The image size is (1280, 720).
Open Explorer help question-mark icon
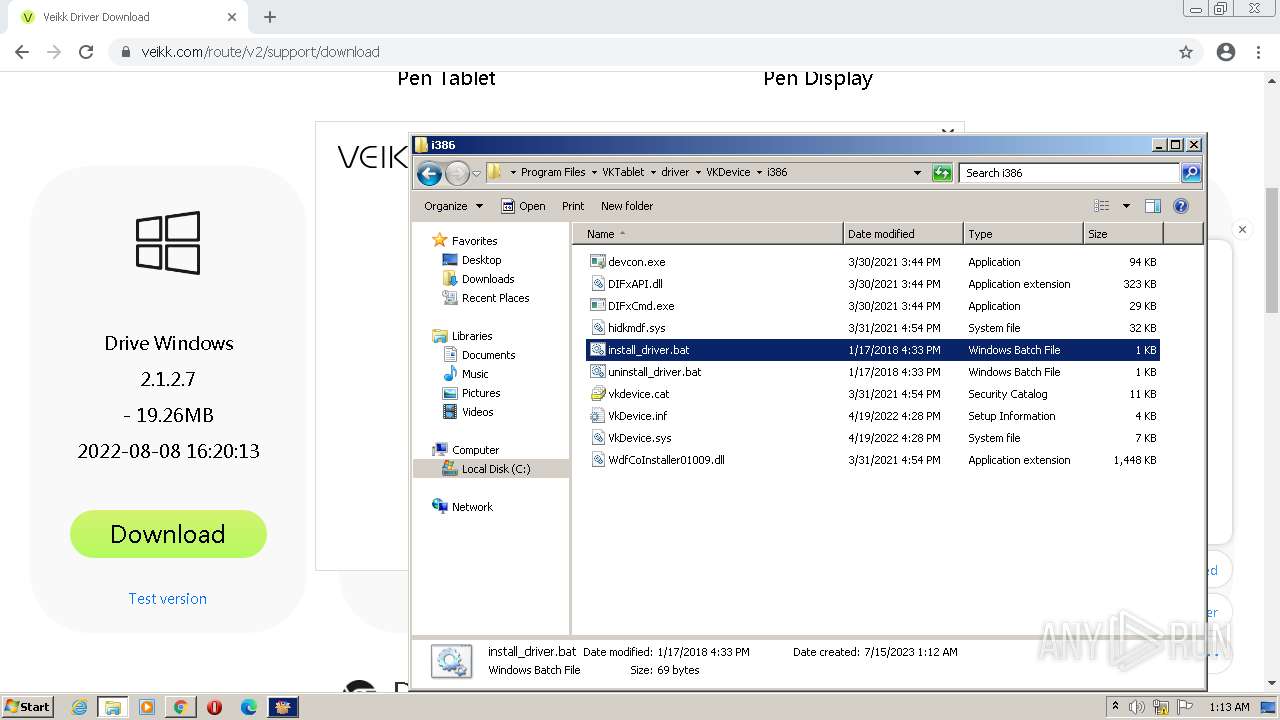tap(1181, 206)
